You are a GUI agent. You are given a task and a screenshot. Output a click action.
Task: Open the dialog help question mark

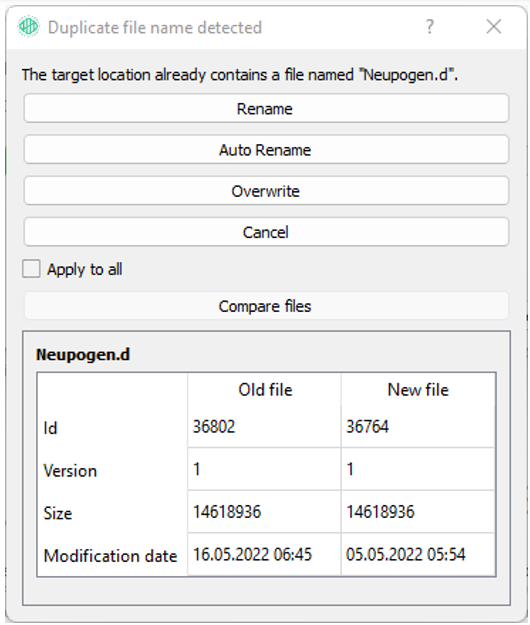[430, 27]
